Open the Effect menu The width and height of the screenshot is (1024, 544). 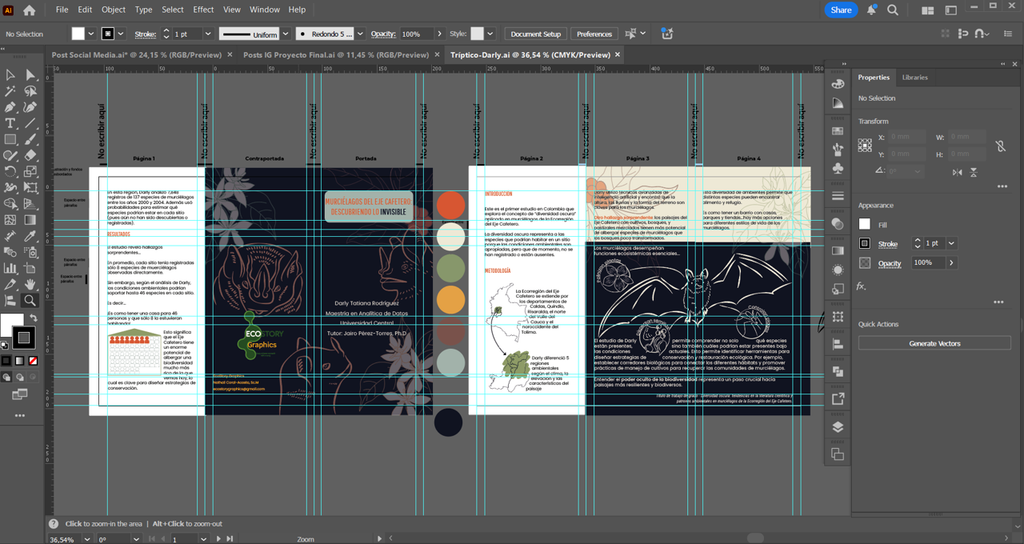point(203,10)
